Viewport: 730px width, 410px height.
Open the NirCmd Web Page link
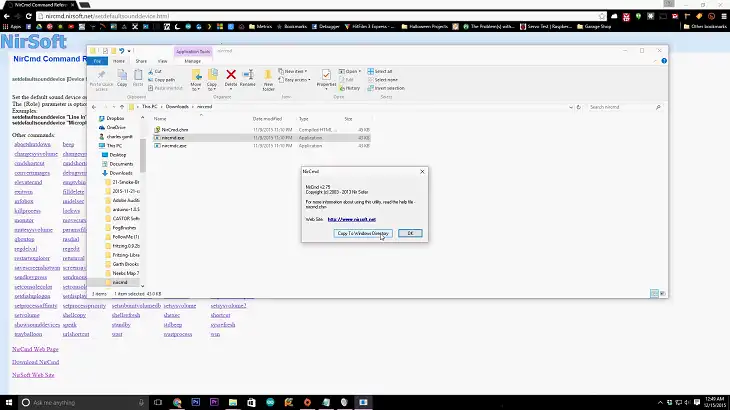[35, 349]
